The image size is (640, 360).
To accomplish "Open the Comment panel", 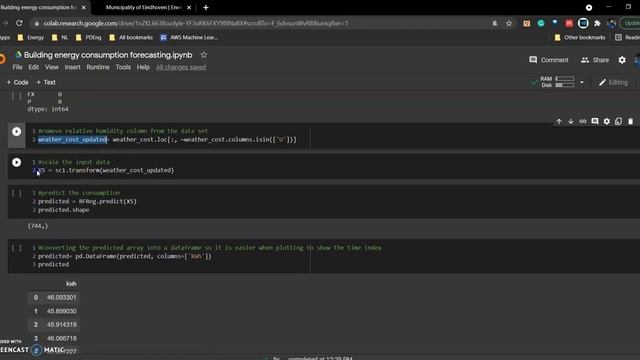I will 548,60.
